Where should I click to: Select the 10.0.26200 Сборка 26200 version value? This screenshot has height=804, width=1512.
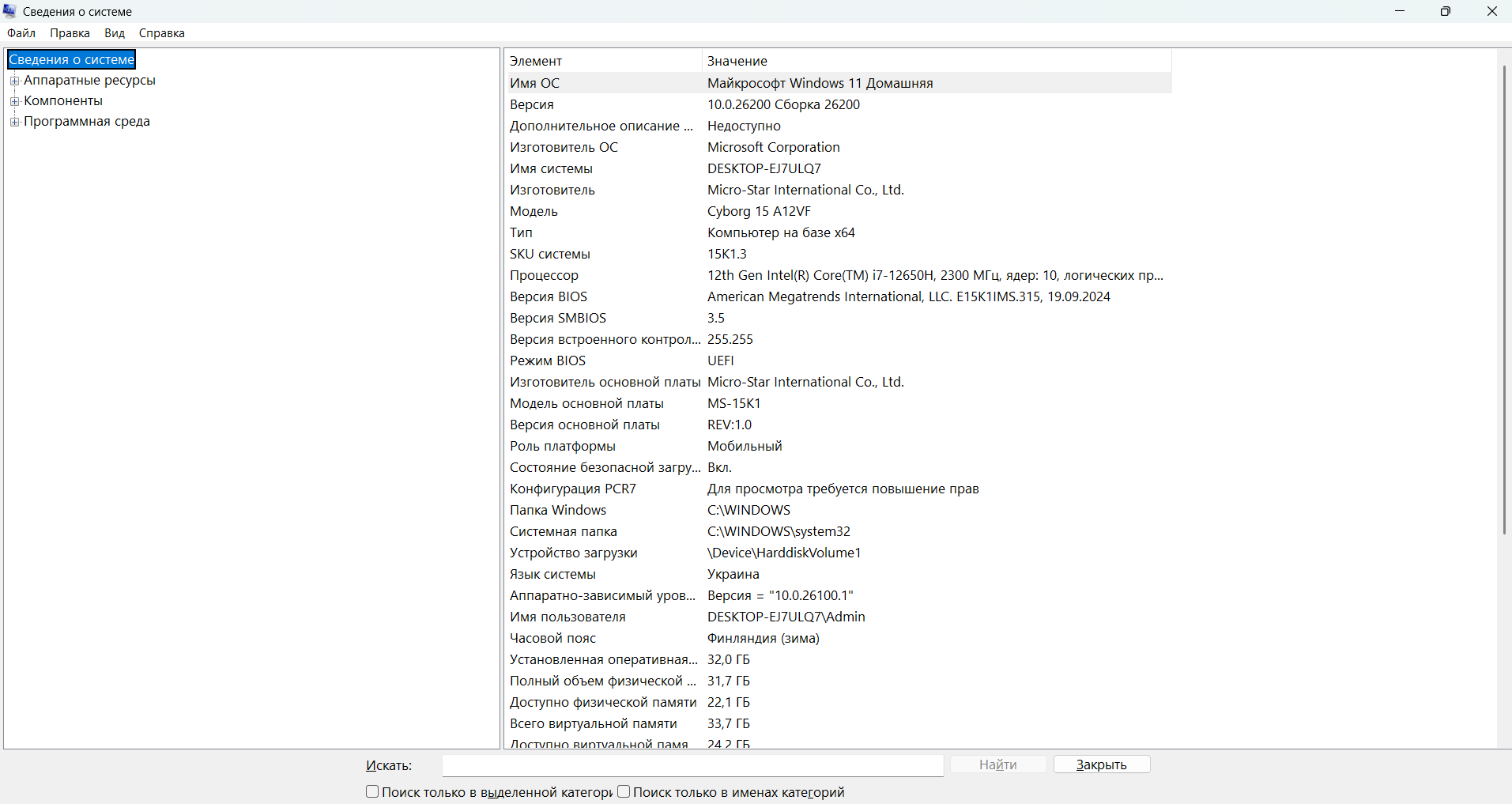[783, 104]
